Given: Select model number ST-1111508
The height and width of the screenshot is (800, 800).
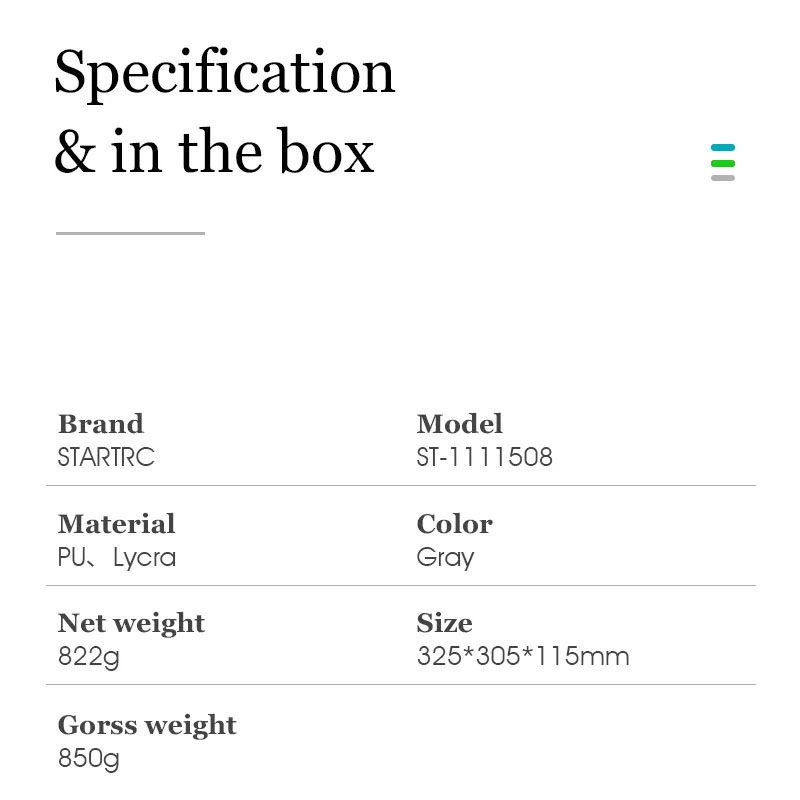Looking at the screenshot, I should [484, 457].
